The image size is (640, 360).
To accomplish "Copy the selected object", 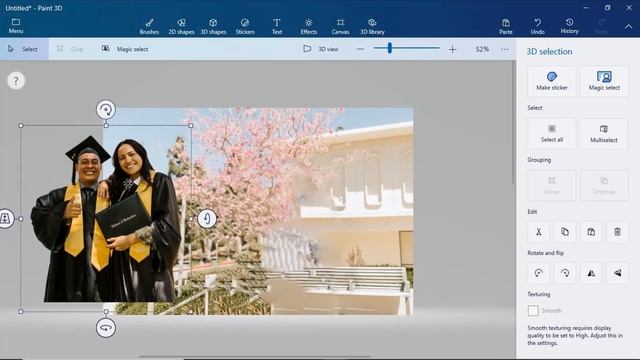I will pyautogui.click(x=565, y=232).
